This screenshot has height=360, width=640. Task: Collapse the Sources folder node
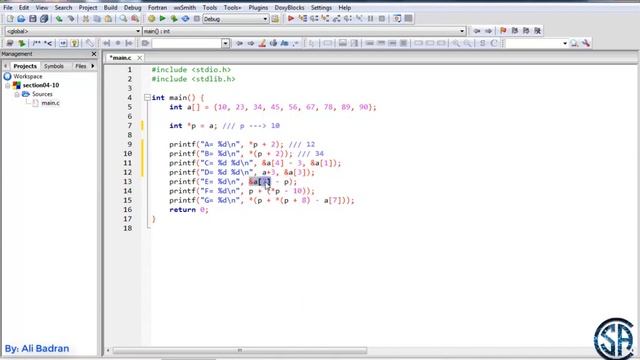(17, 94)
